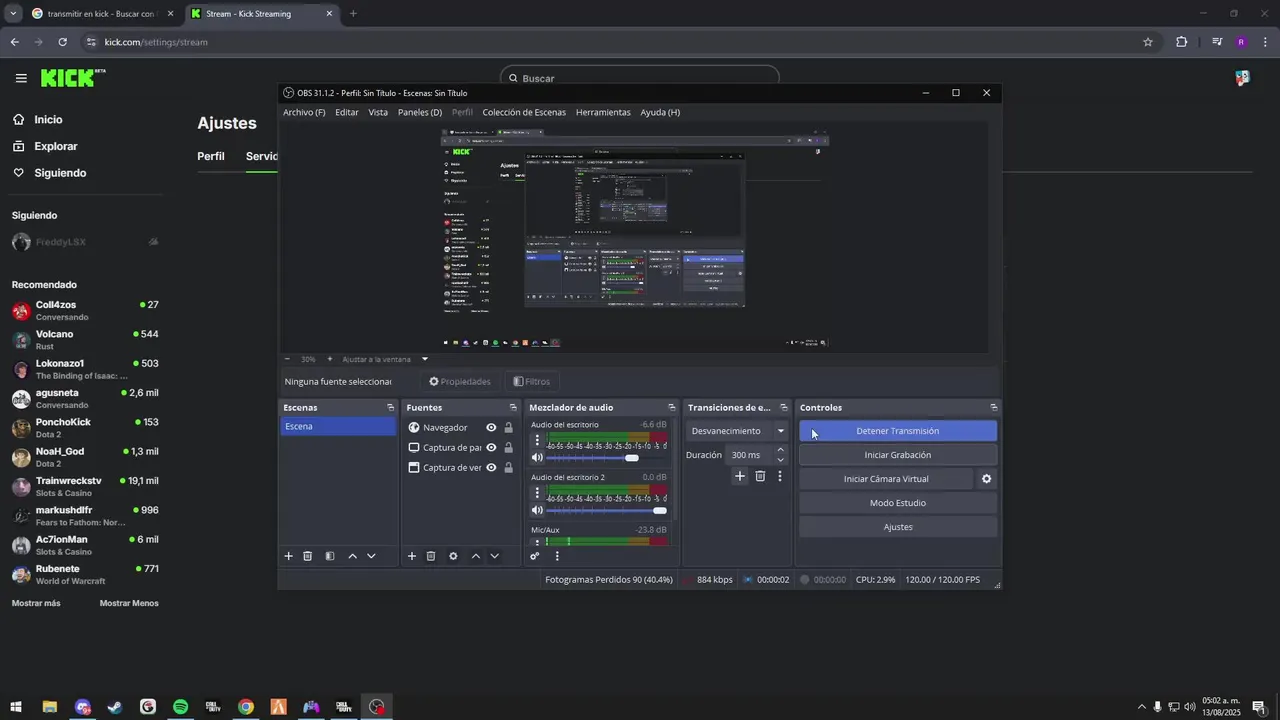
Task: Open preview scaling dropdown arrow
Action: click(x=424, y=359)
